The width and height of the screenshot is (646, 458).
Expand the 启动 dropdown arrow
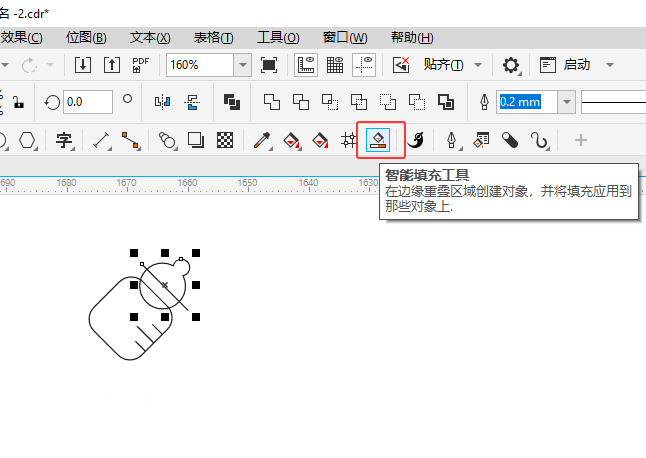(610, 65)
